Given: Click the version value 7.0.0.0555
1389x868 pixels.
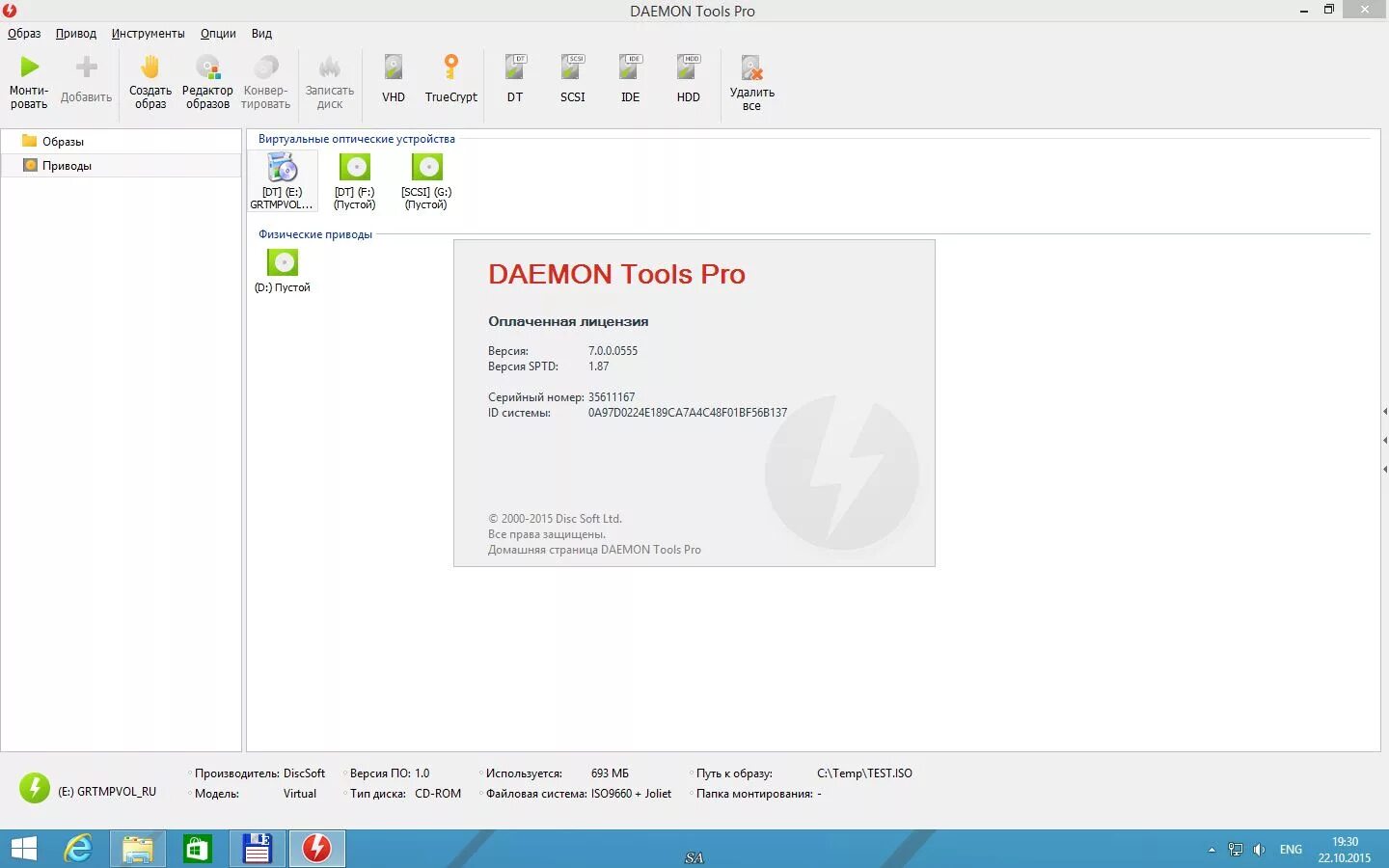Looking at the screenshot, I should click(x=613, y=351).
